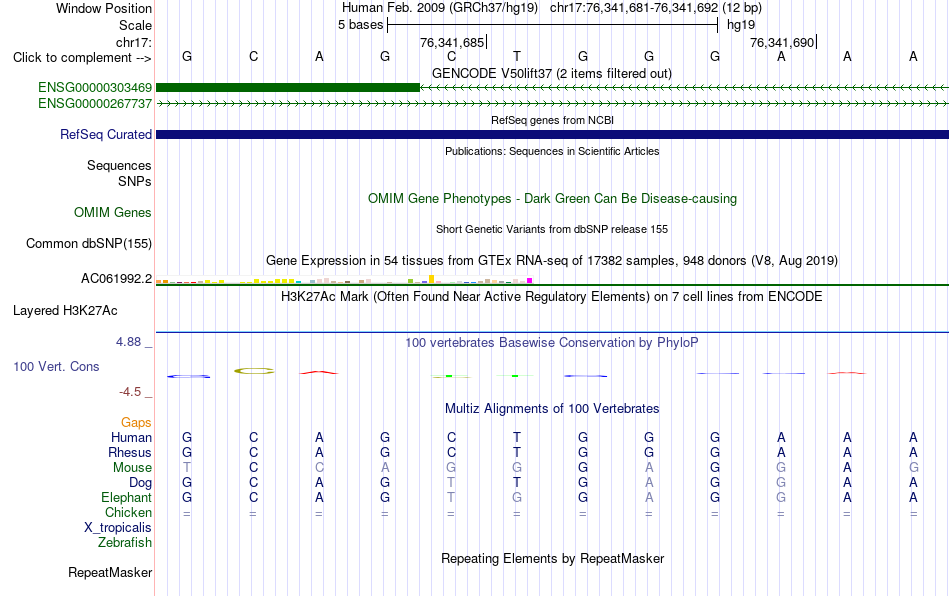Click the 5 bases scale bar
The height and width of the screenshot is (596, 950).
553,25
